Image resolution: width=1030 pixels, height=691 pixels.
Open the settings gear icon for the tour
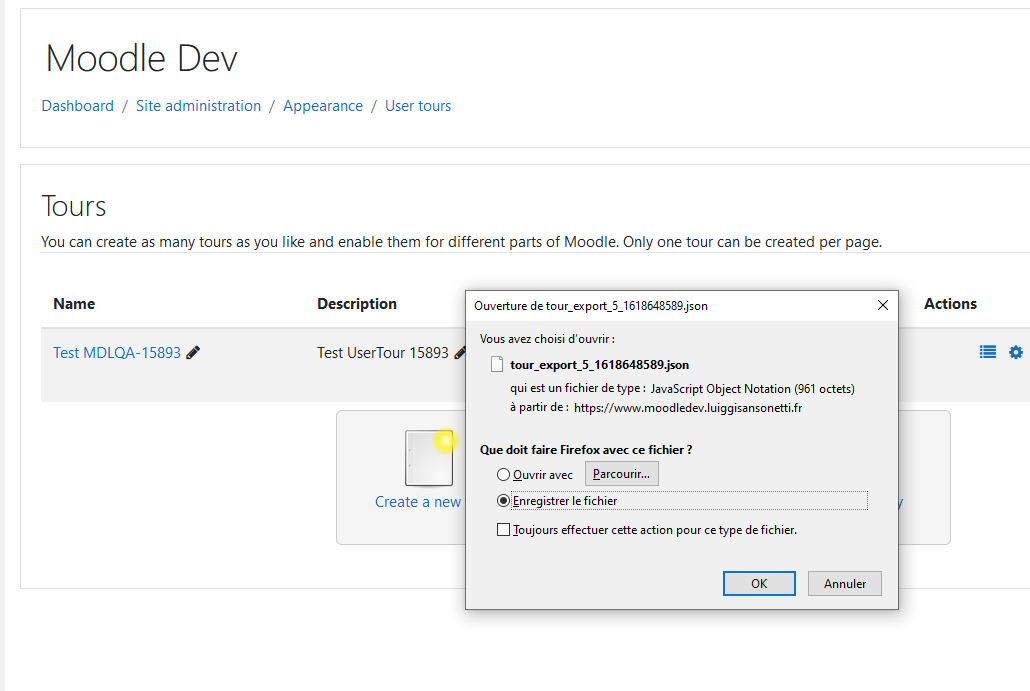[1016, 352]
